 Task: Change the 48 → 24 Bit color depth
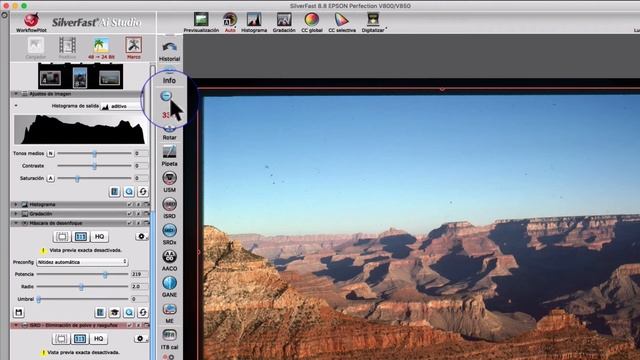click(x=101, y=48)
